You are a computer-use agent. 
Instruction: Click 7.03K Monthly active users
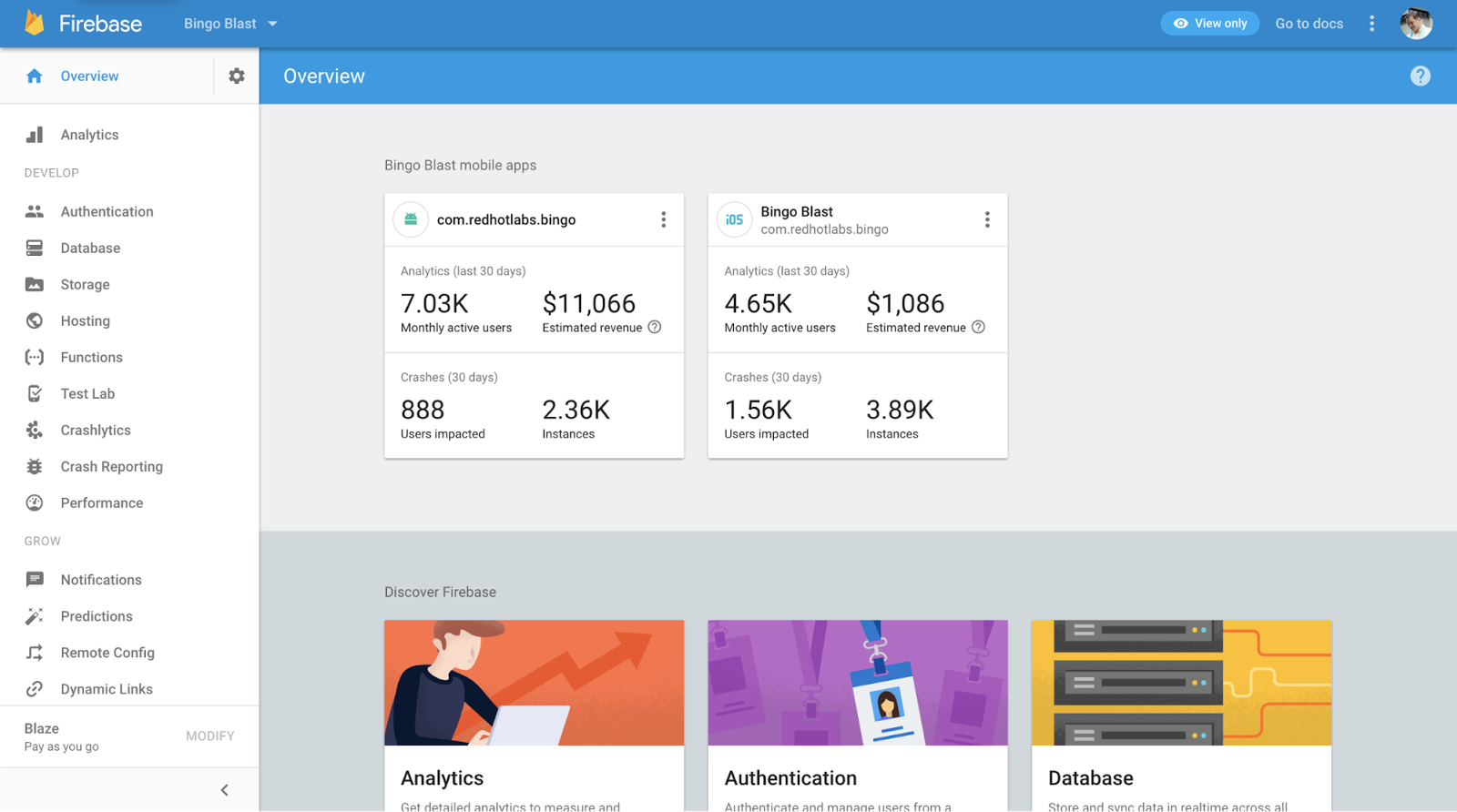coord(434,303)
